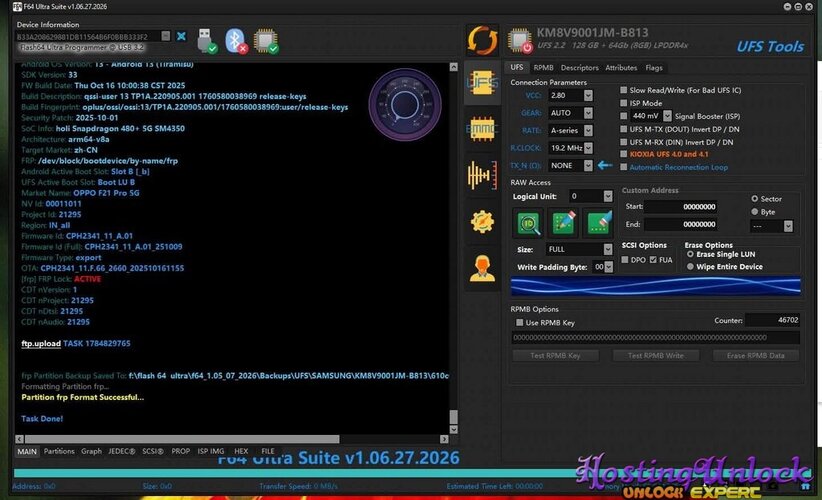
Task: Toggle UFS M-RX (DIN) Invert checkbox
Action: [x=623, y=142]
